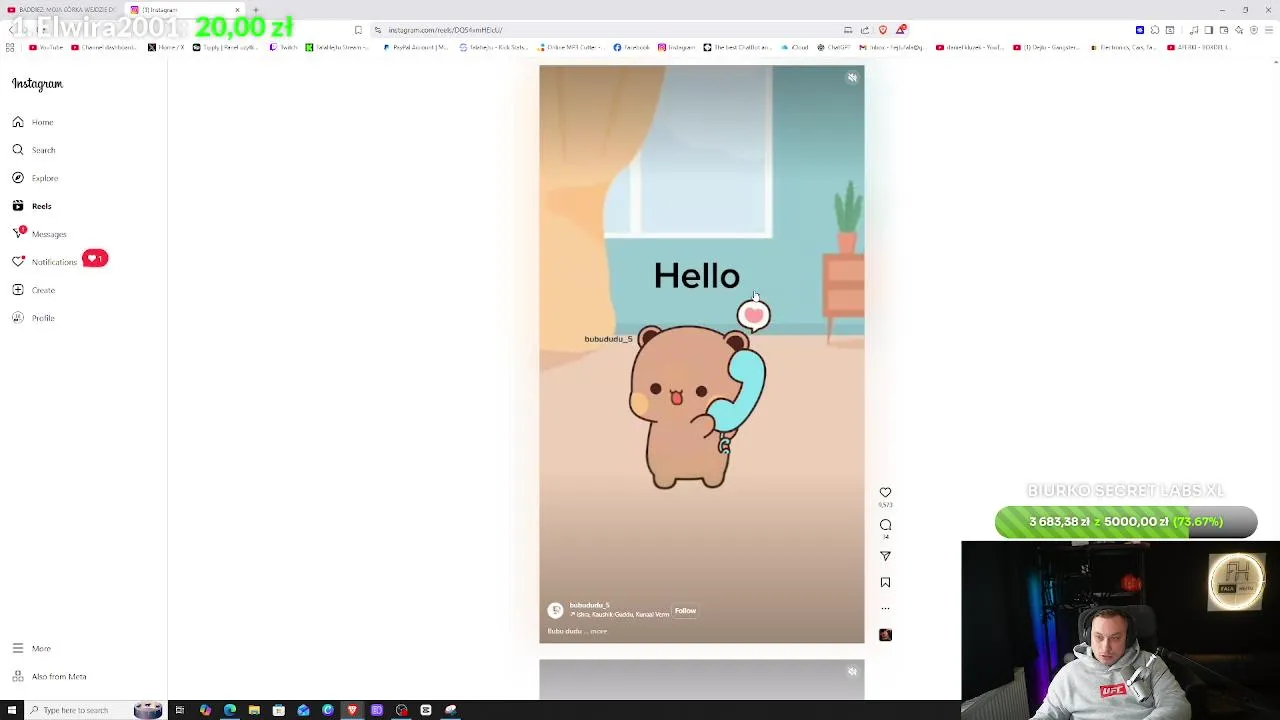Viewport: 1280px width, 720px height.
Task: Open the reel's audio thumbnail
Action: [885, 634]
